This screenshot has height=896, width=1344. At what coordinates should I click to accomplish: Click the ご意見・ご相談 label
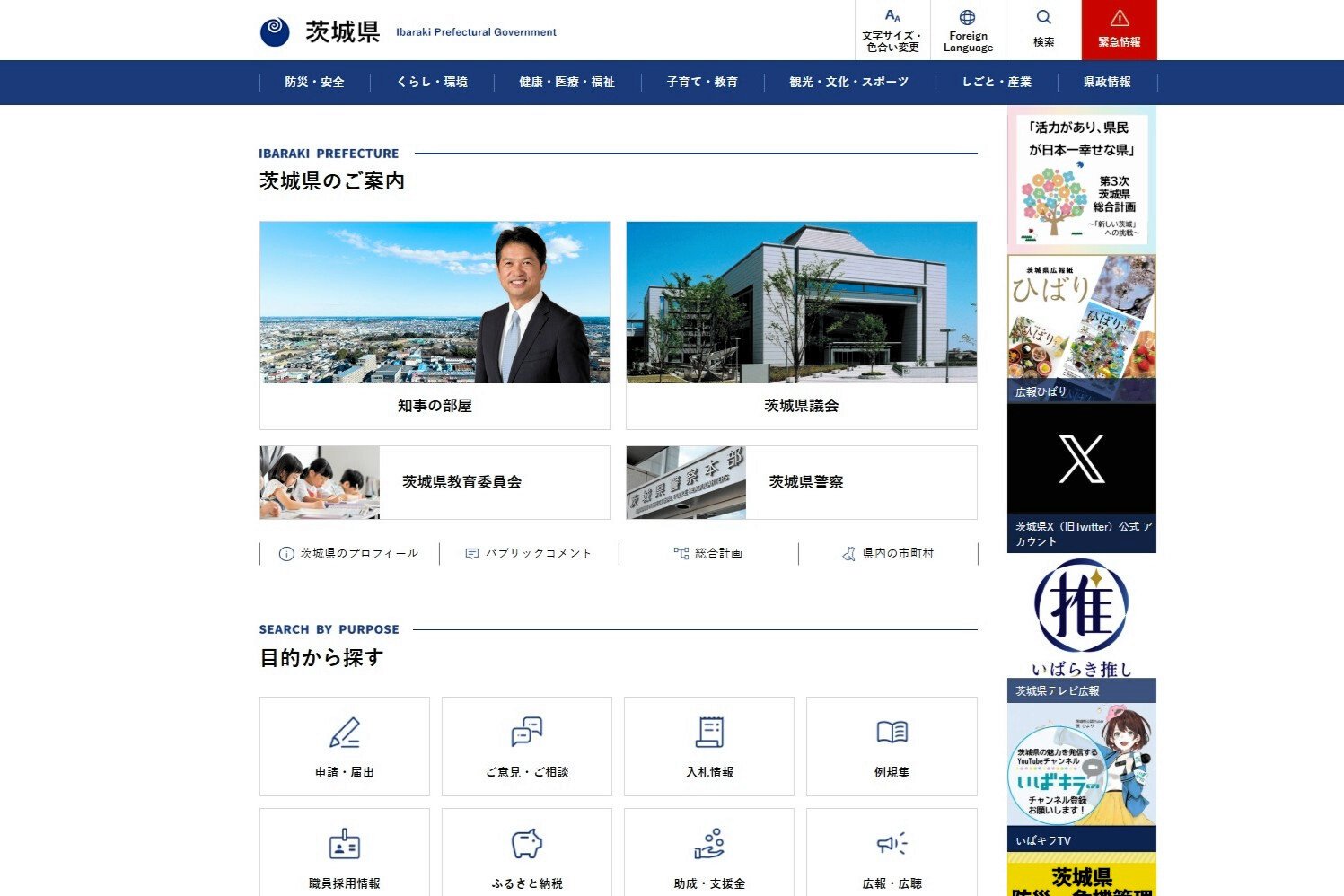[x=527, y=772]
